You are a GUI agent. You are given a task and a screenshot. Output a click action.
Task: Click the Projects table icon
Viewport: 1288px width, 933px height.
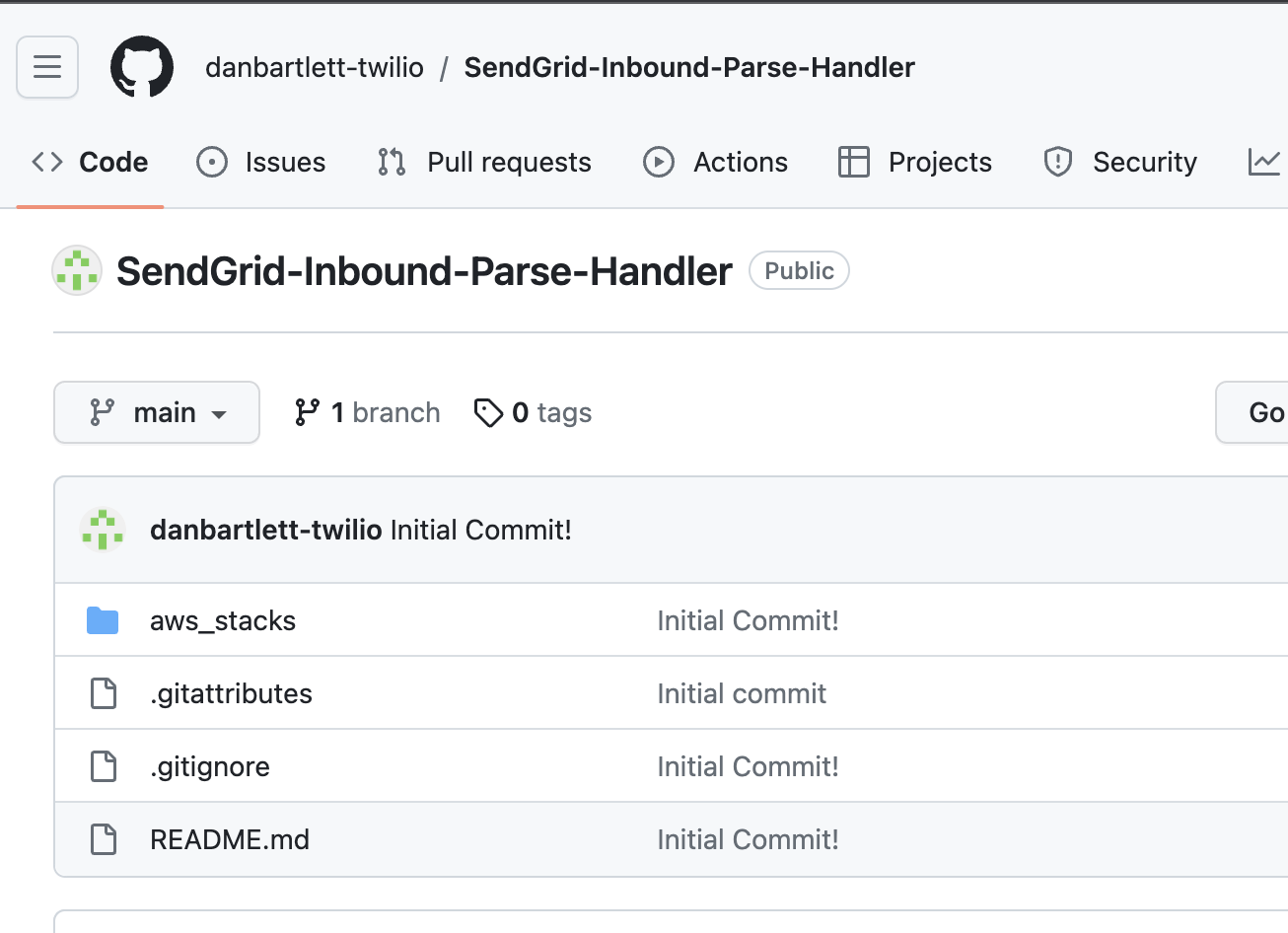click(x=854, y=162)
